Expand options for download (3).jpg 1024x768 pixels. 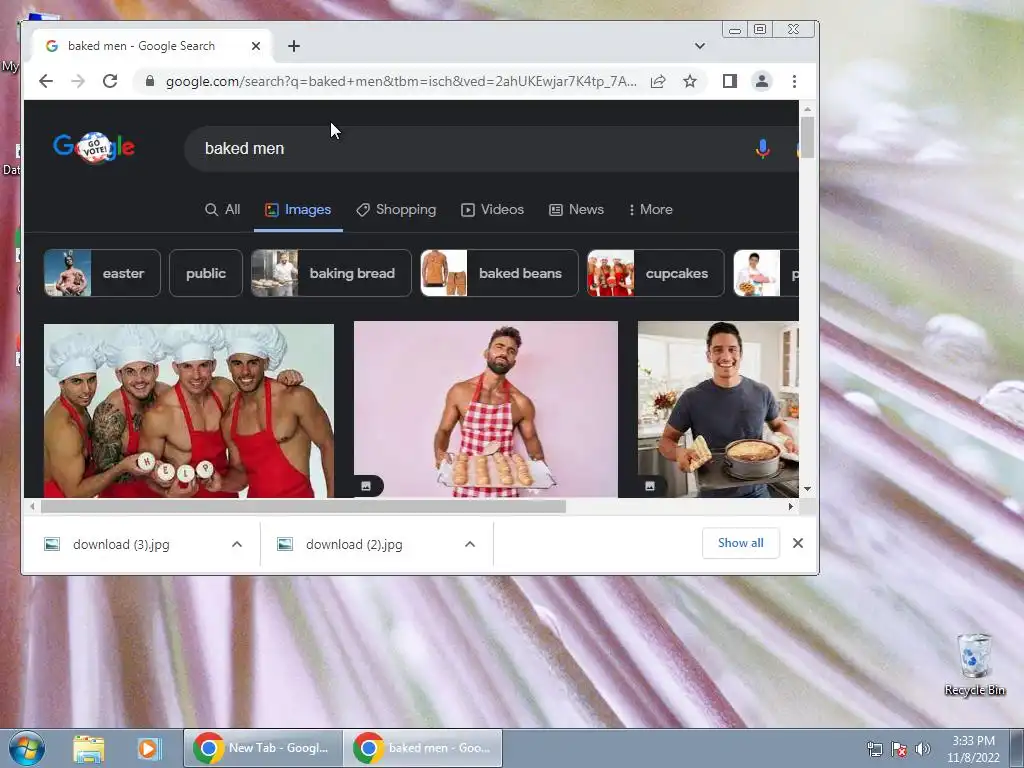pyautogui.click(x=237, y=544)
